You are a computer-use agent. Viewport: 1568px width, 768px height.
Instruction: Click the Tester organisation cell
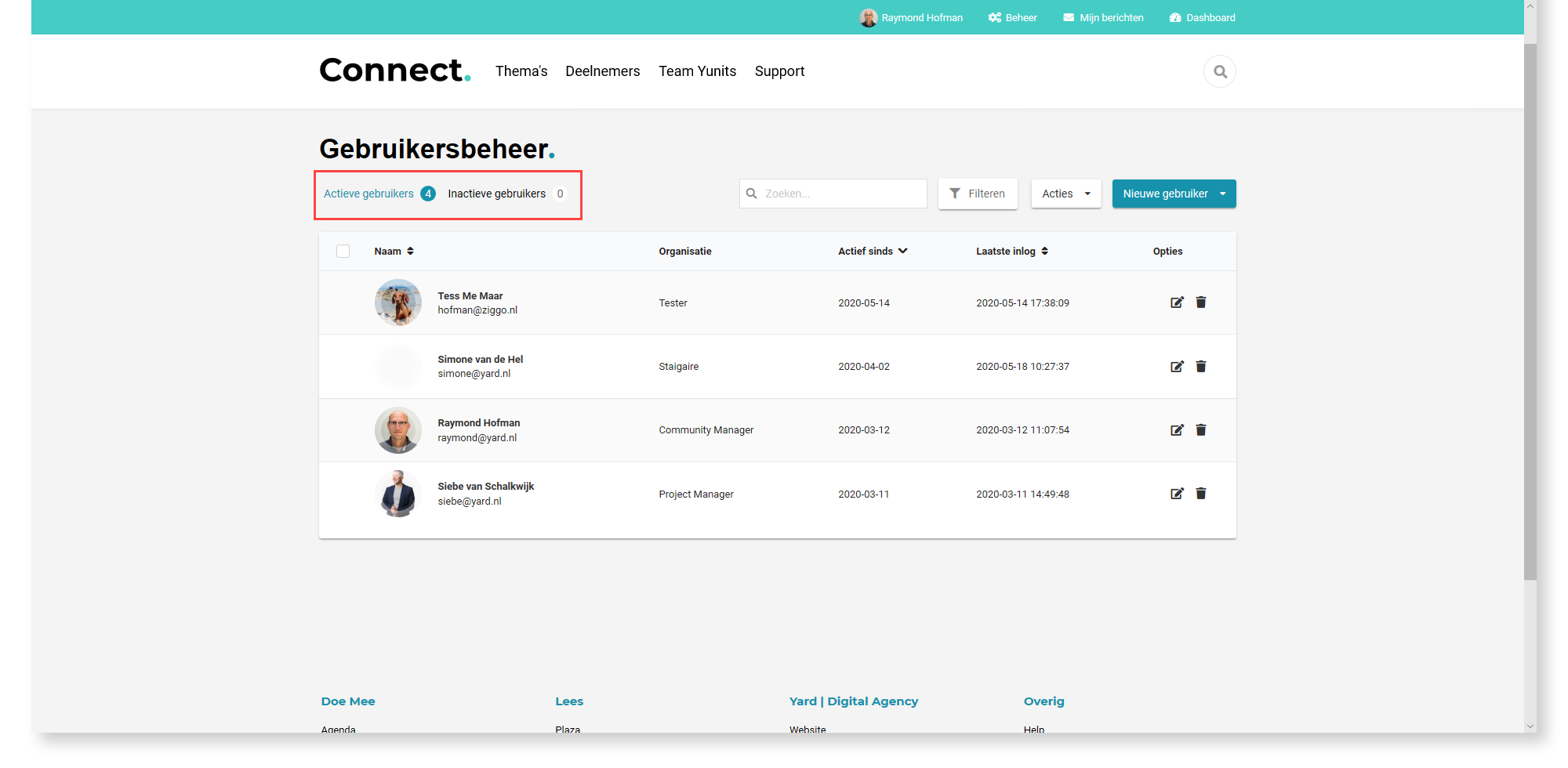click(x=673, y=303)
